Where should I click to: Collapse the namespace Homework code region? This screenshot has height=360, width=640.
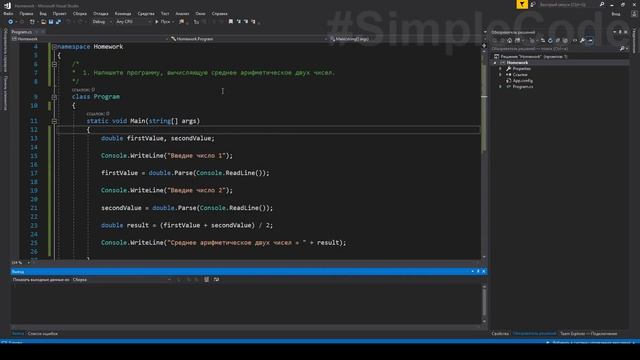(54, 47)
